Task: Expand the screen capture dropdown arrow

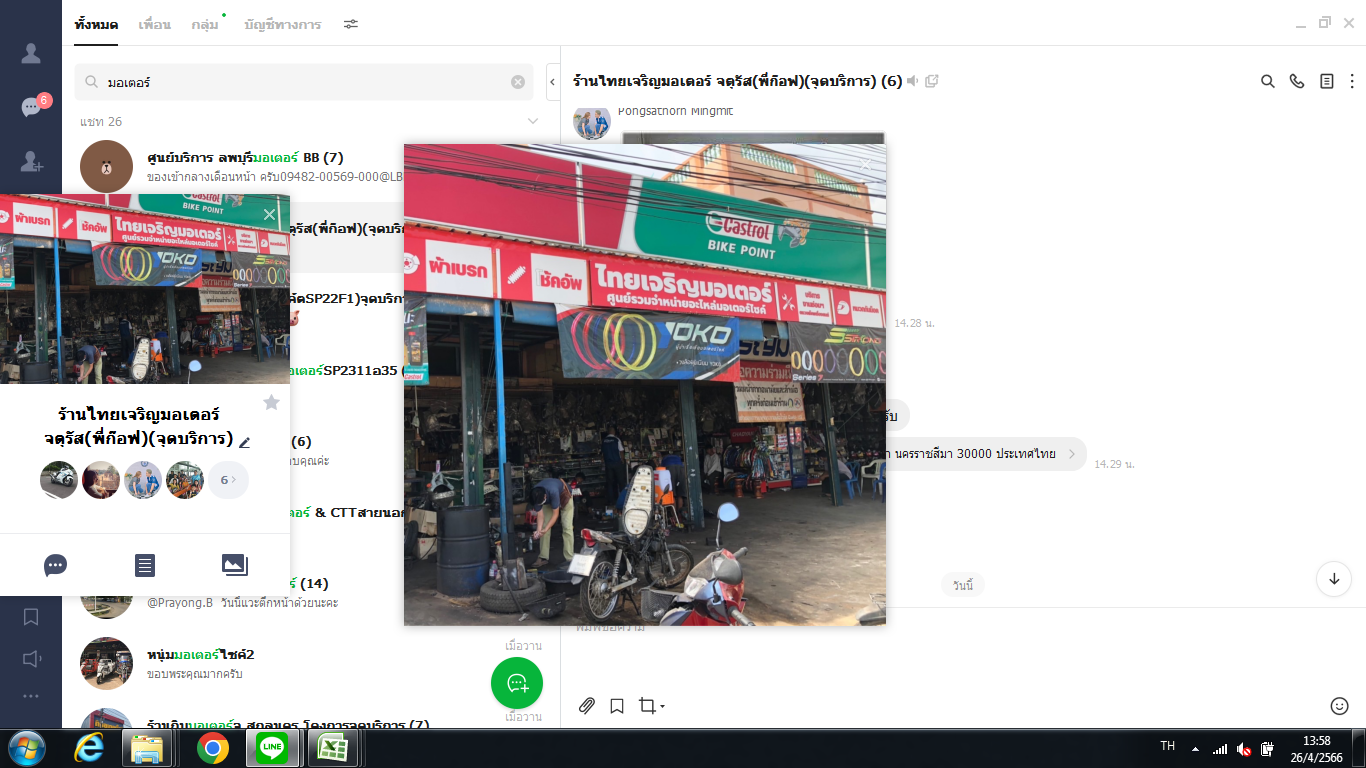Action: pyautogui.click(x=662, y=707)
